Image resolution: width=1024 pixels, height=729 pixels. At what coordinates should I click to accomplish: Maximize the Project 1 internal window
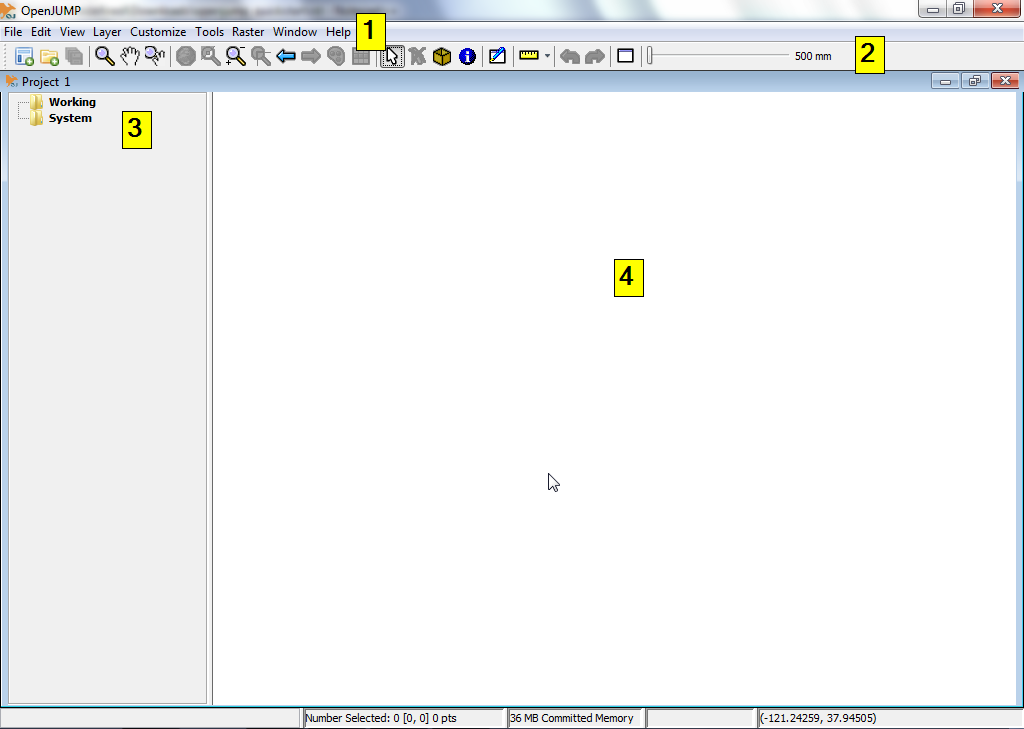pyautogui.click(x=974, y=81)
